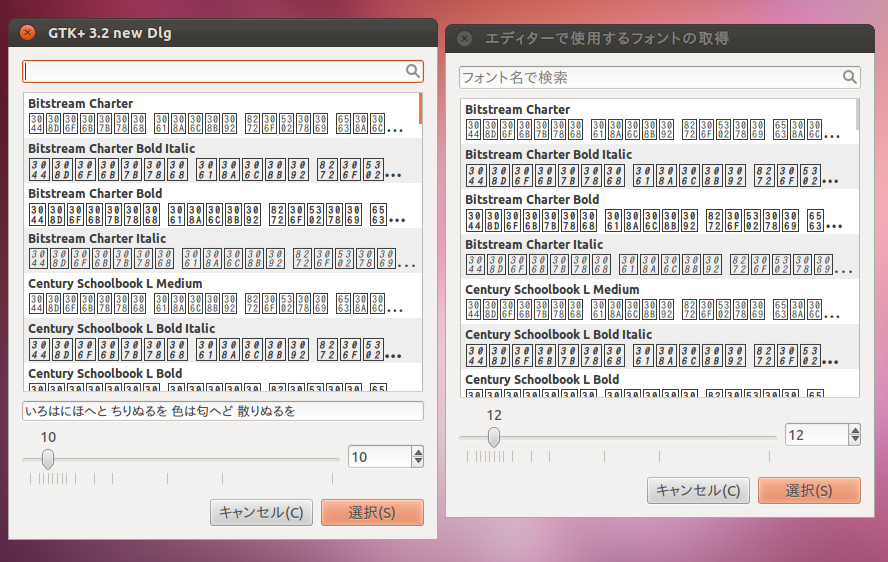Click the preview text field in left dialog
This screenshot has width=888, height=562.
[x=223, y=411]
